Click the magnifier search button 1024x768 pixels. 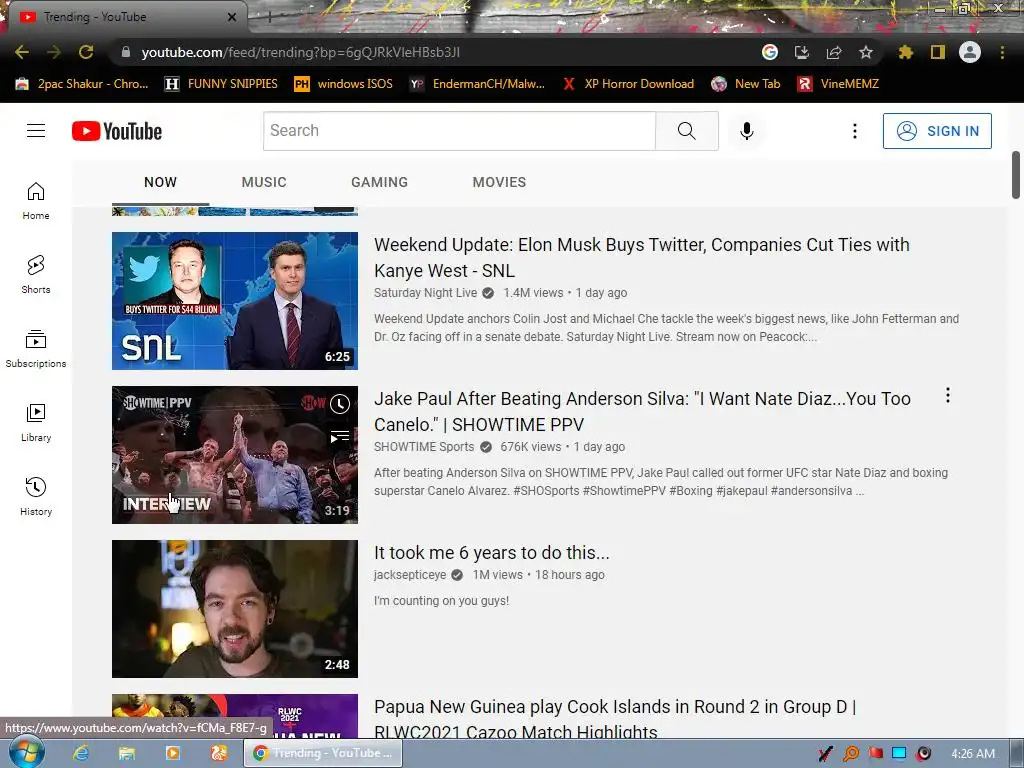[x=686, y=131]
